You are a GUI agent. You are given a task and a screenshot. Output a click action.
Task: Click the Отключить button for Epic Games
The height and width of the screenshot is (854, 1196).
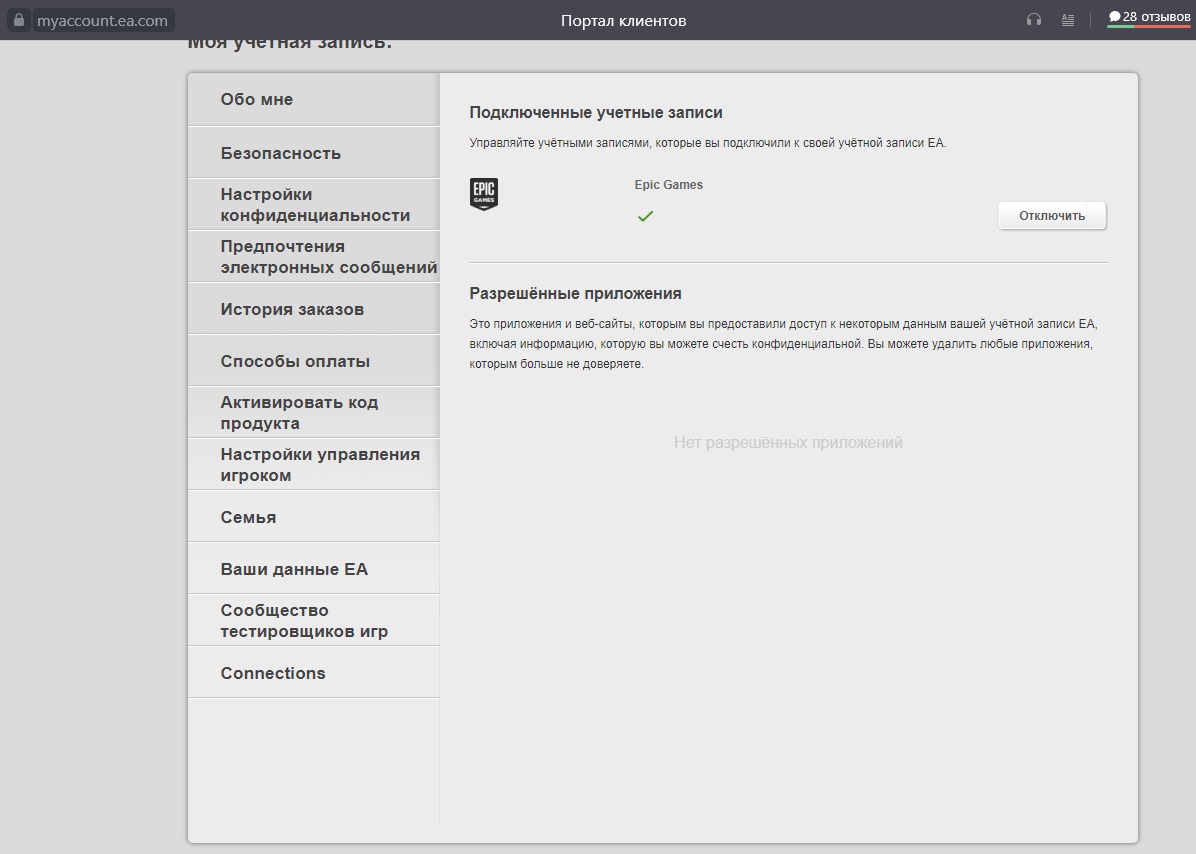(x=1052, y=216)
